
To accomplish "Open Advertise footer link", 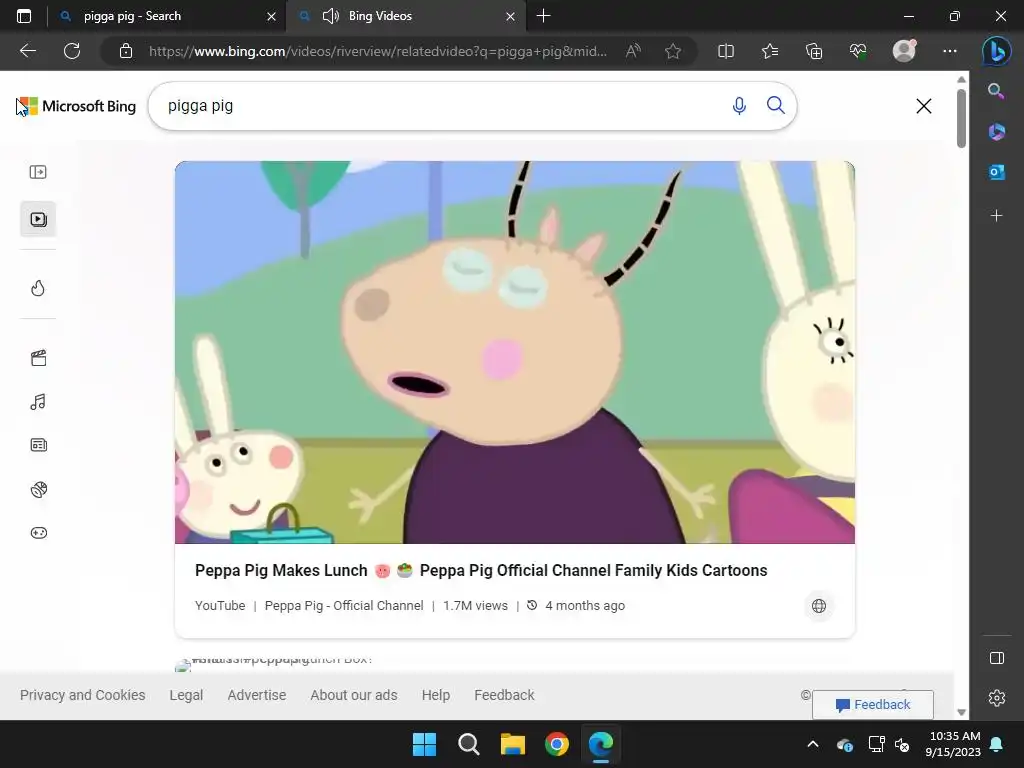I will click(257, 695).
